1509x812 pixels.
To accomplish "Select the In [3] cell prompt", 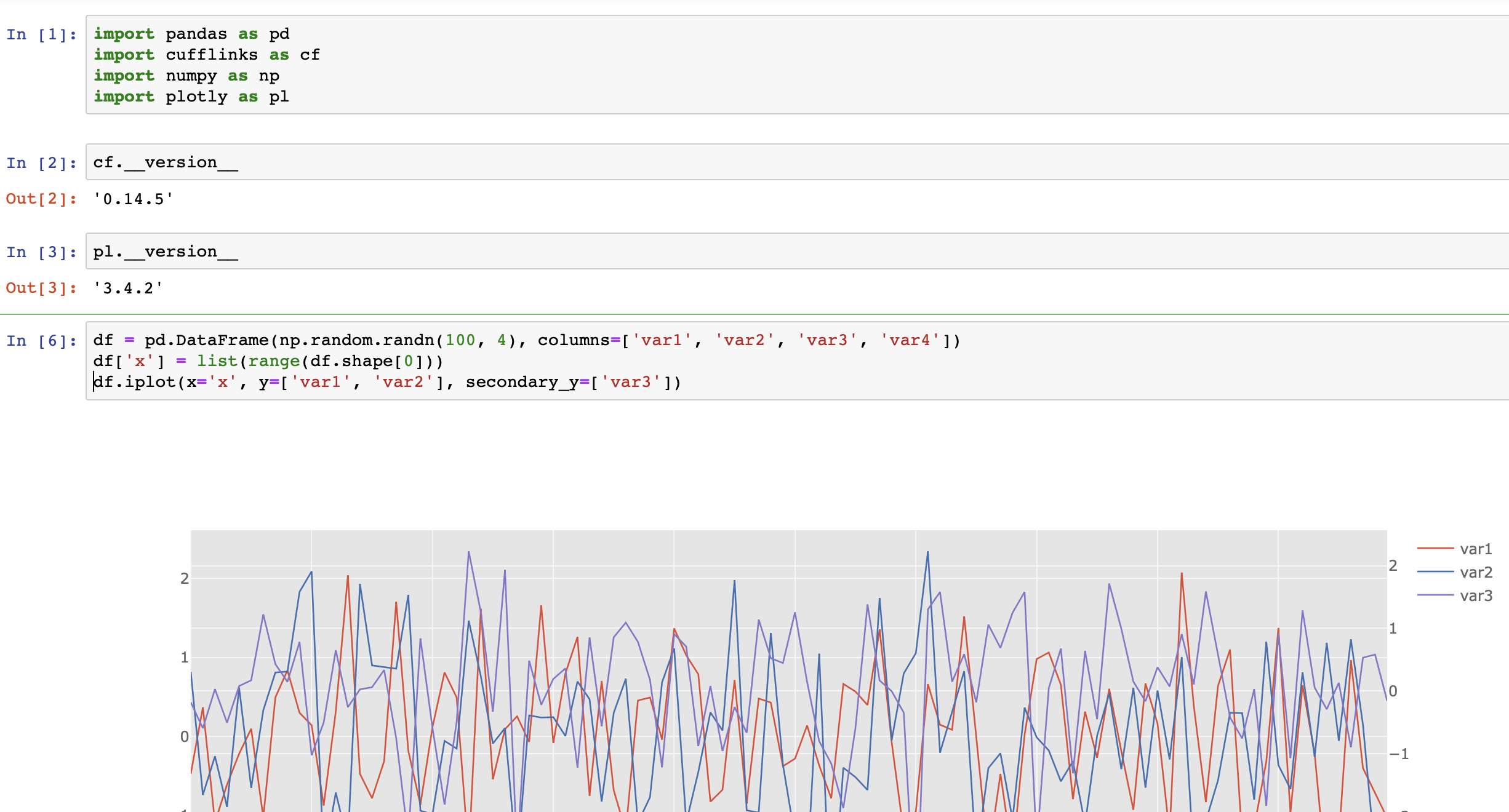I will pyautogui.click(x=42, y=252).
